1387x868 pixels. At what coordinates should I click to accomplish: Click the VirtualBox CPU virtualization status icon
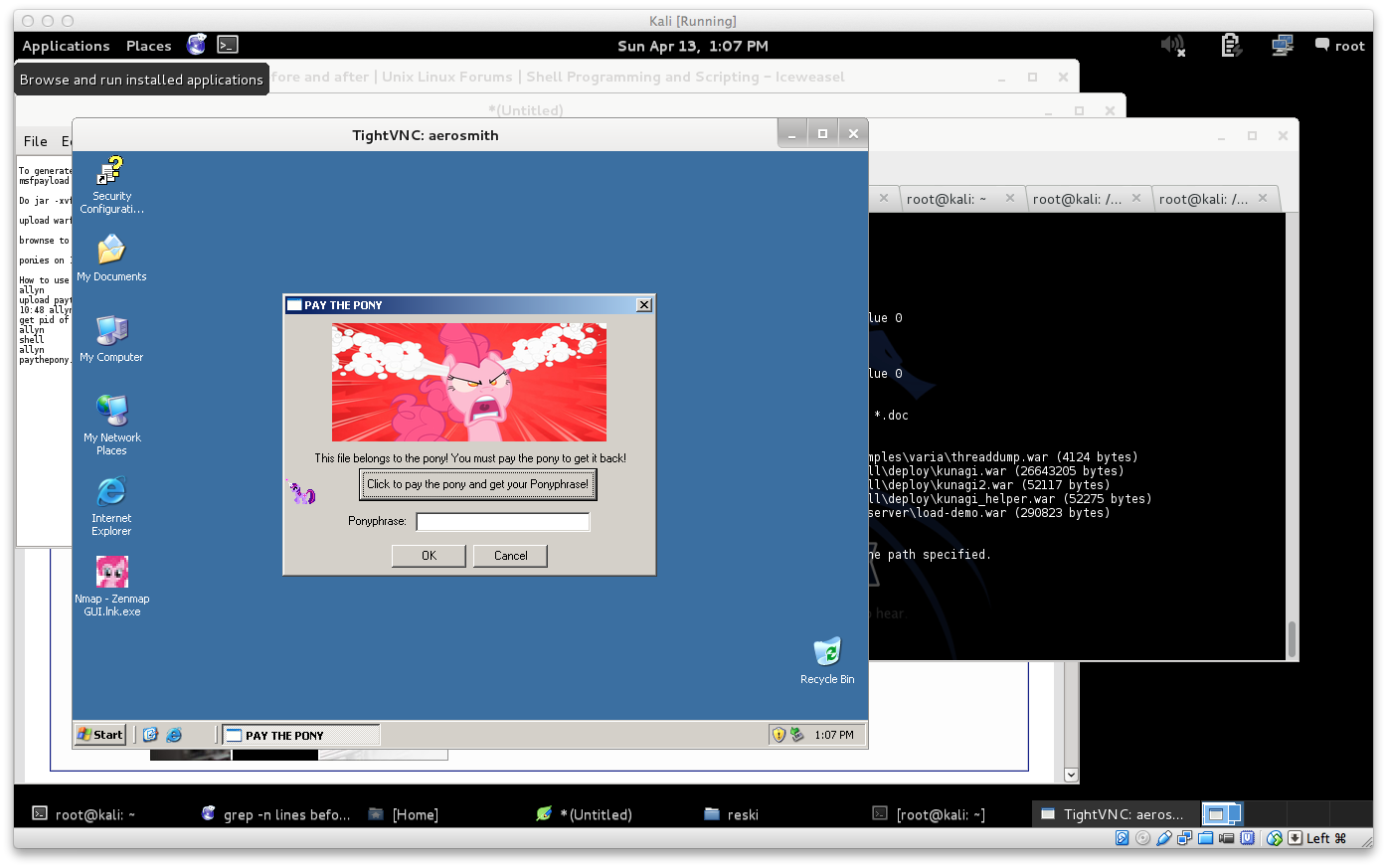pyautogui.click(x=1247, y=838)
